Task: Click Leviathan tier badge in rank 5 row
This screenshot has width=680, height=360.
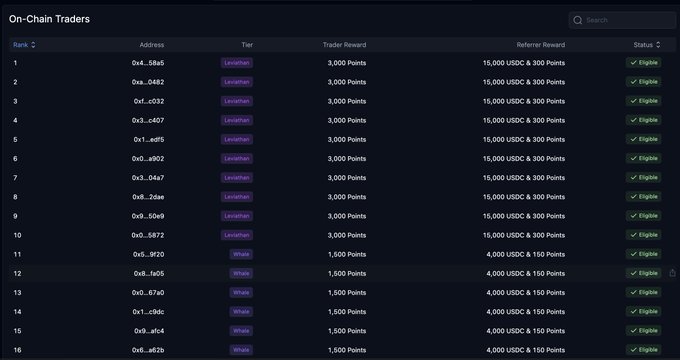Action: pos(237,139)
